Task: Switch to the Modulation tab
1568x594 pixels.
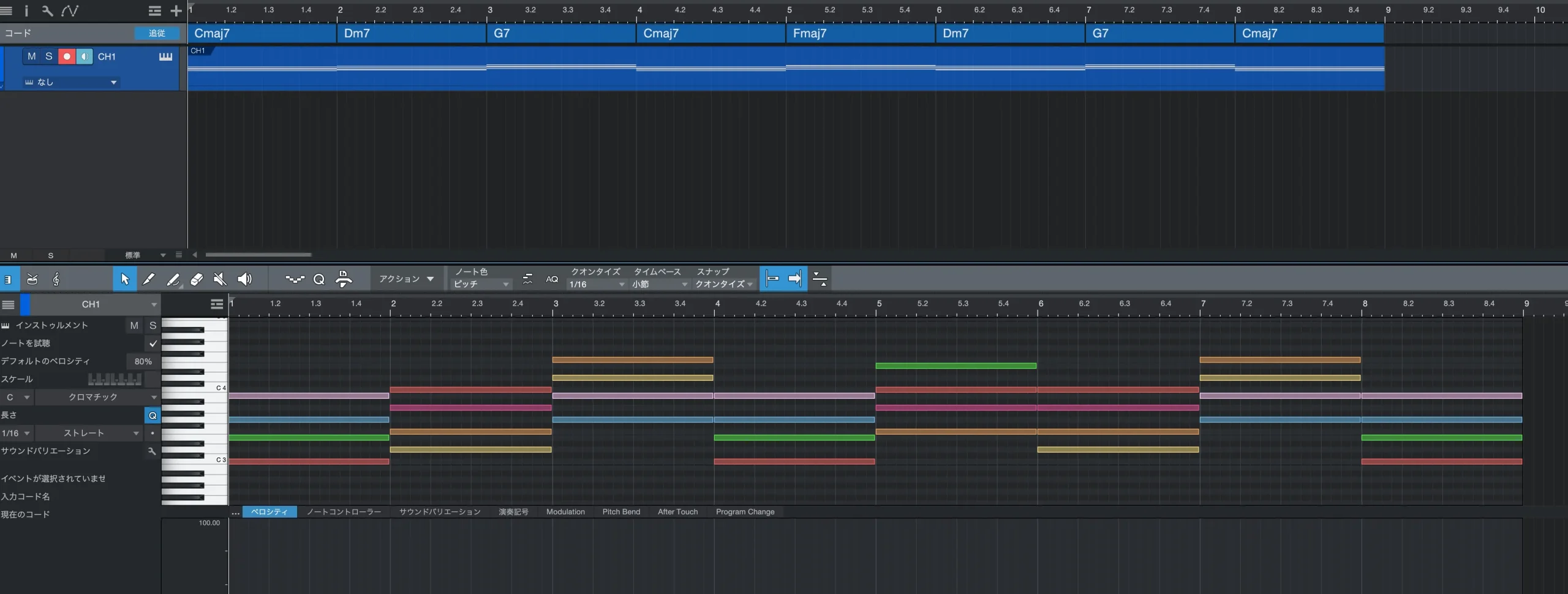Action: pyautogui.click(x=565, y=512)
